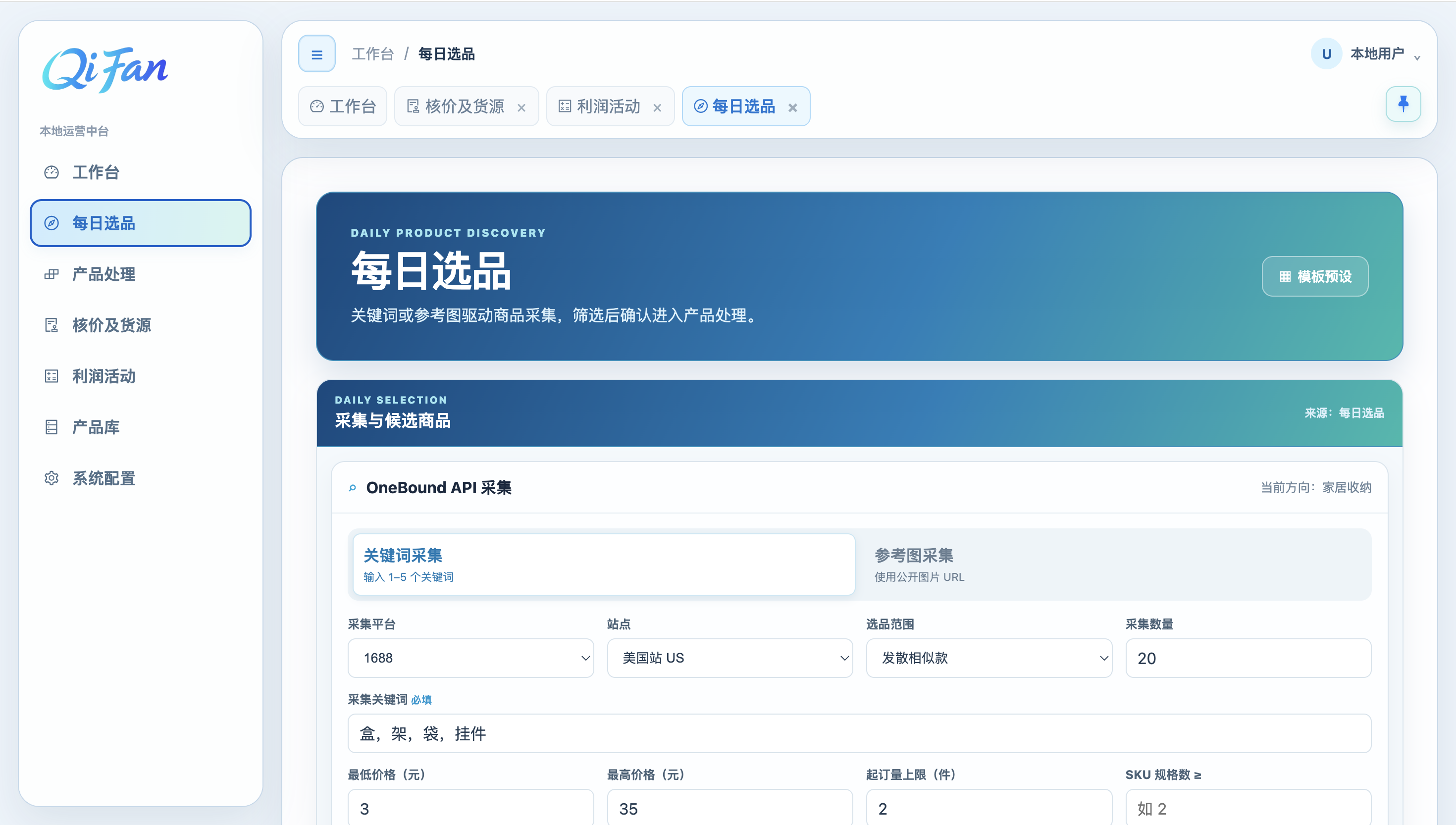Click the QiFan logo
Image resolution: width=1456 pixels, height=825 pixels.
tap(105, 70)
